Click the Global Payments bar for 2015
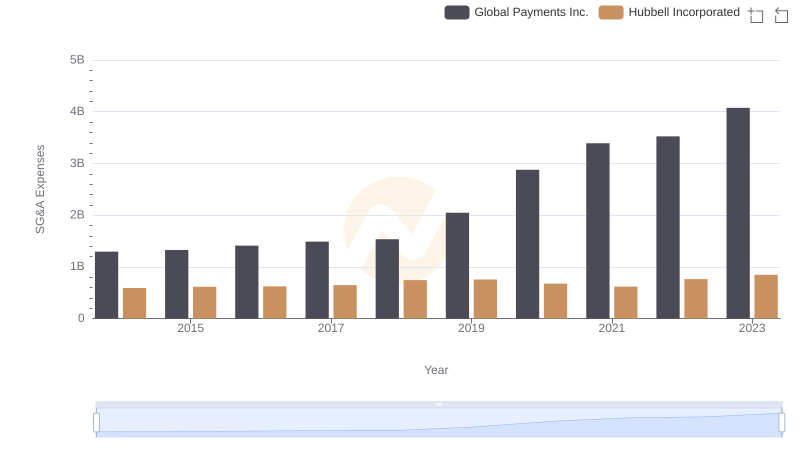Screen dimensions: 800x461 [177, 284]
